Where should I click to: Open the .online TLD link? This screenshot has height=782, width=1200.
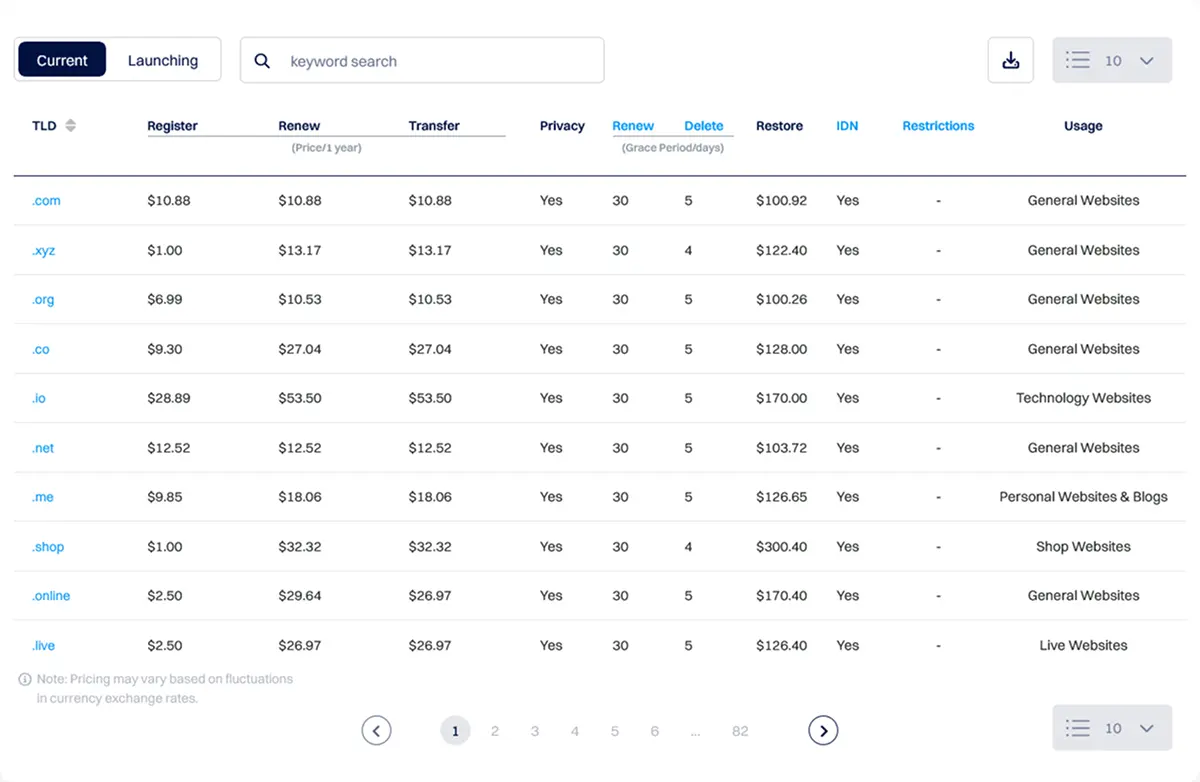coord(51,596)
